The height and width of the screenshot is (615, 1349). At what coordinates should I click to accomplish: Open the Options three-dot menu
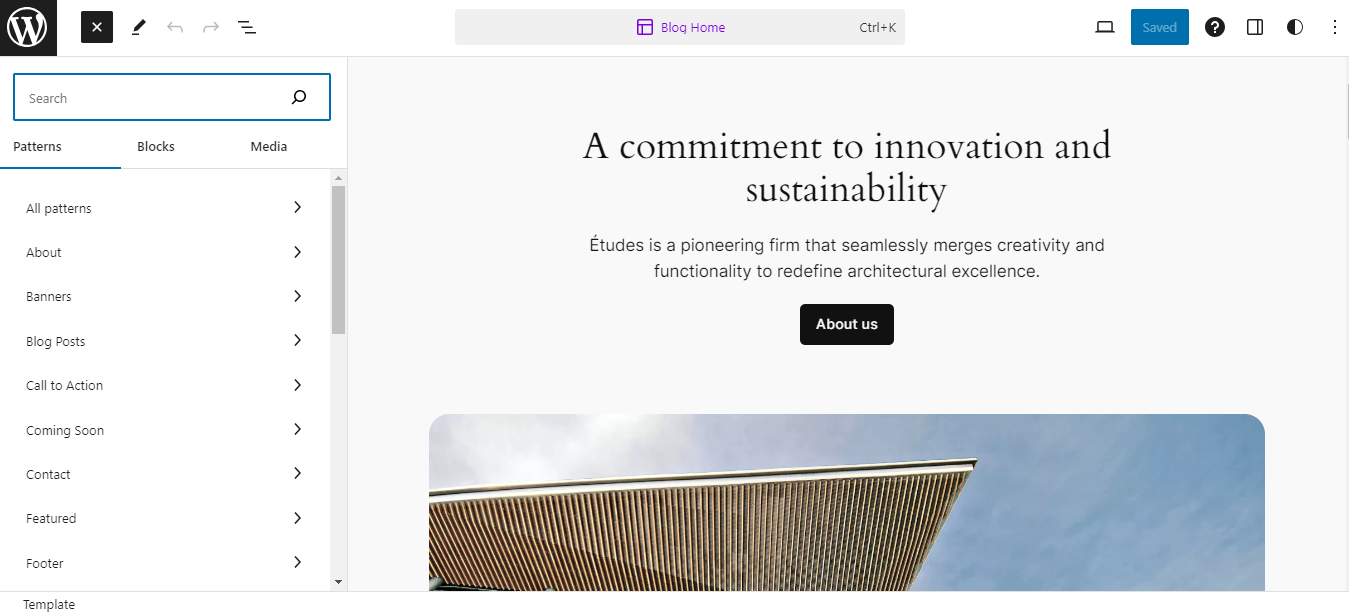(1334, 28)
